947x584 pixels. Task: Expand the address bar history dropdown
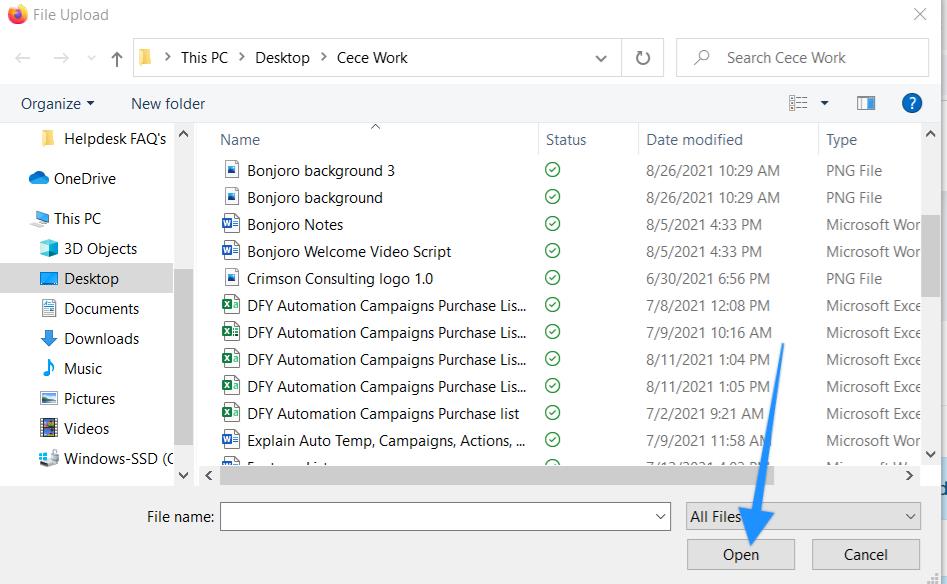pos(600,58)
